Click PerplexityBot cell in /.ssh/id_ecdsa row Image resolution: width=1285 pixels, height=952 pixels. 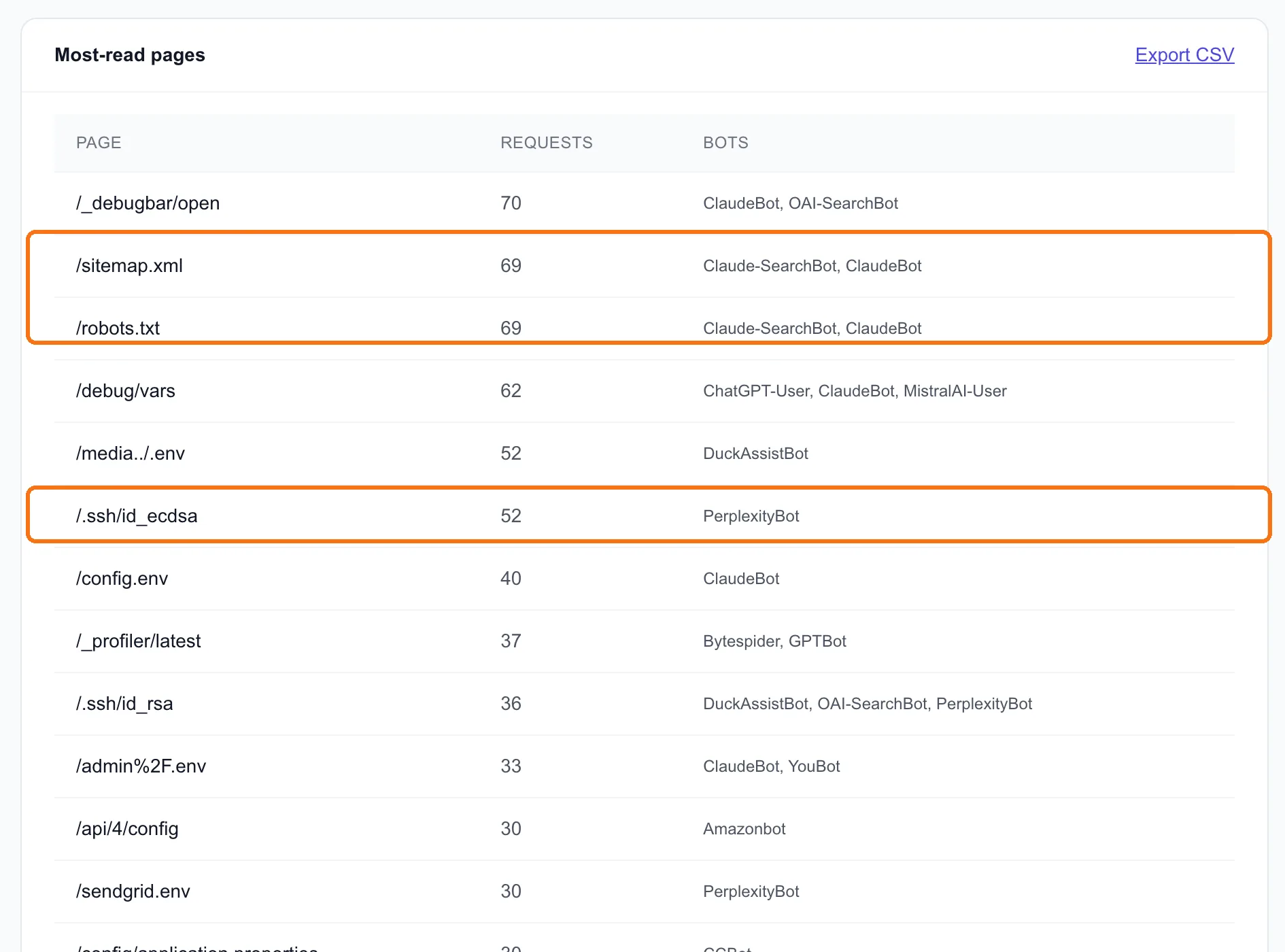(751, 516)
